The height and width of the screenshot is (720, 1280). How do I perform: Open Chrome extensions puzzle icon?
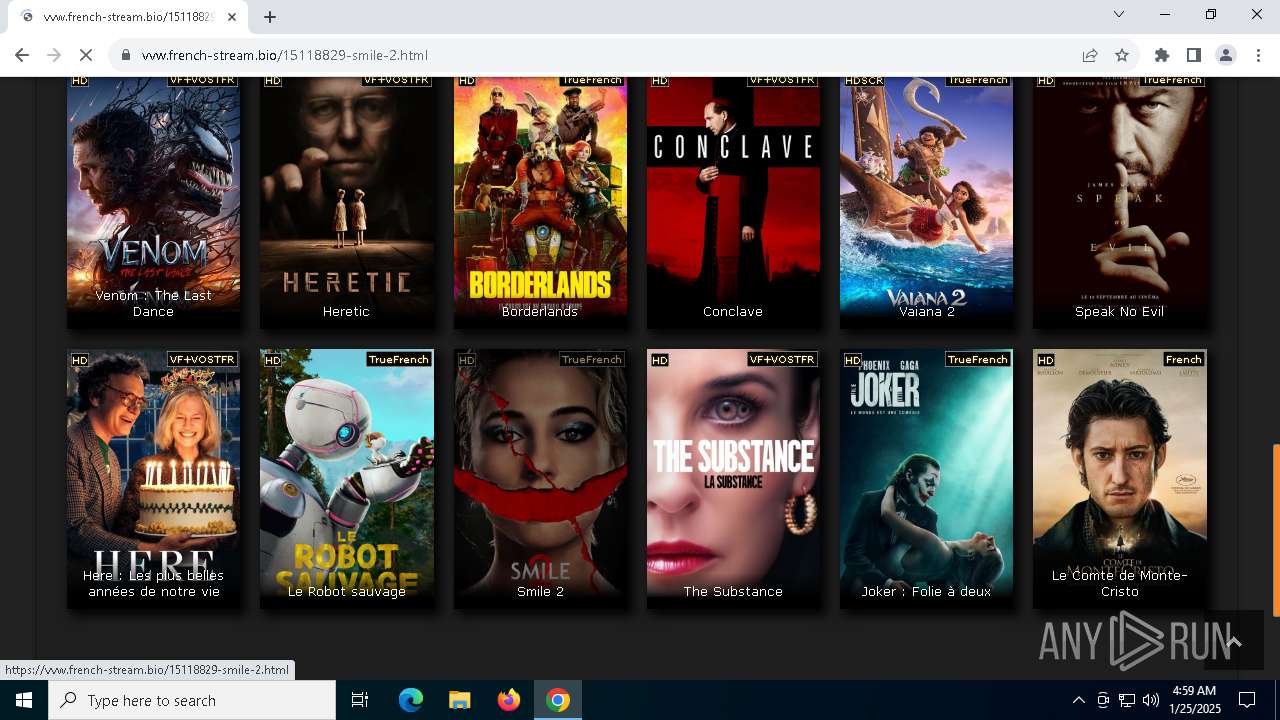[1161, 55]
